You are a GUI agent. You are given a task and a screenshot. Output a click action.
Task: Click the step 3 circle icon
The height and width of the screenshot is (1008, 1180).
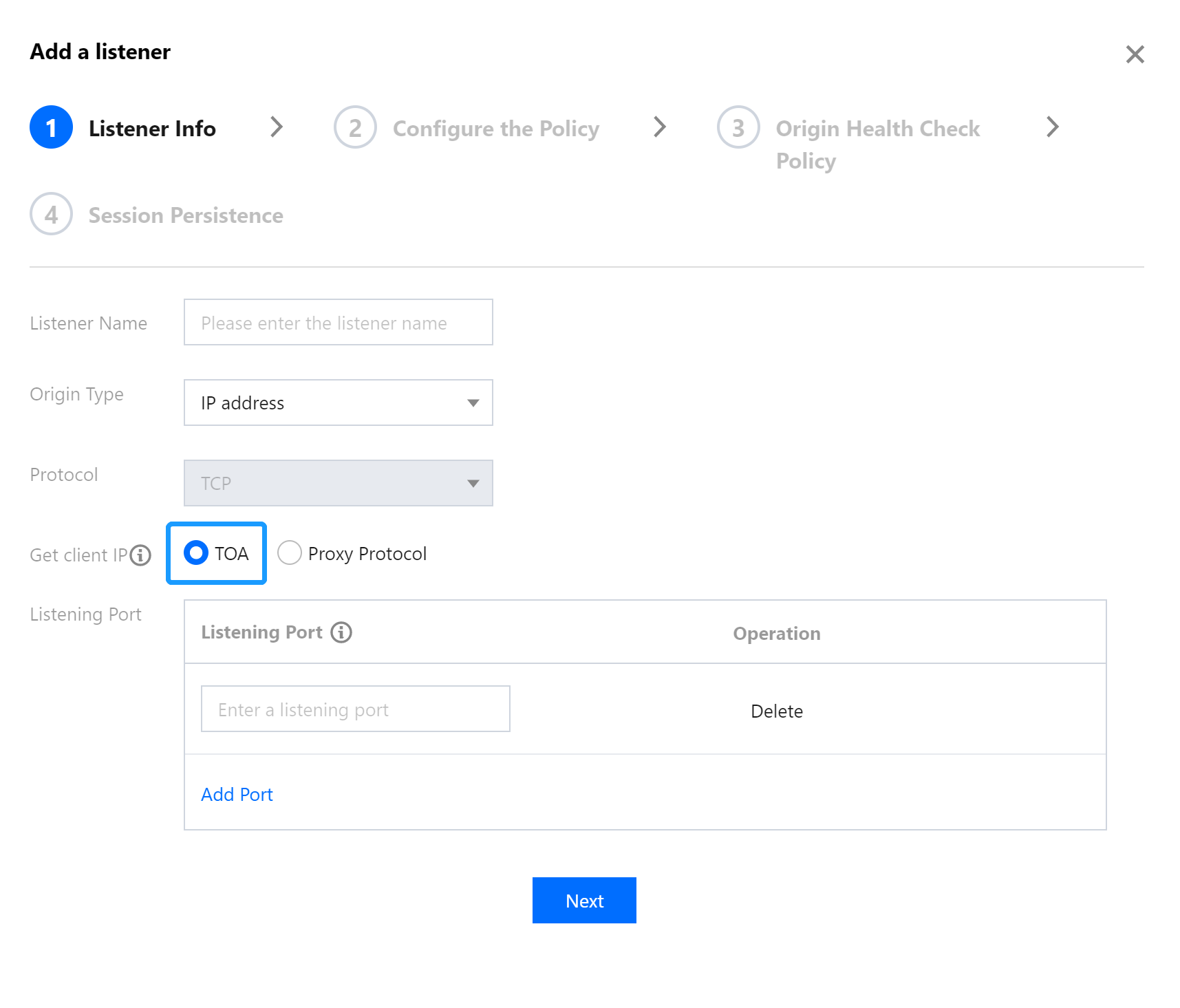(x=738, y=127)
